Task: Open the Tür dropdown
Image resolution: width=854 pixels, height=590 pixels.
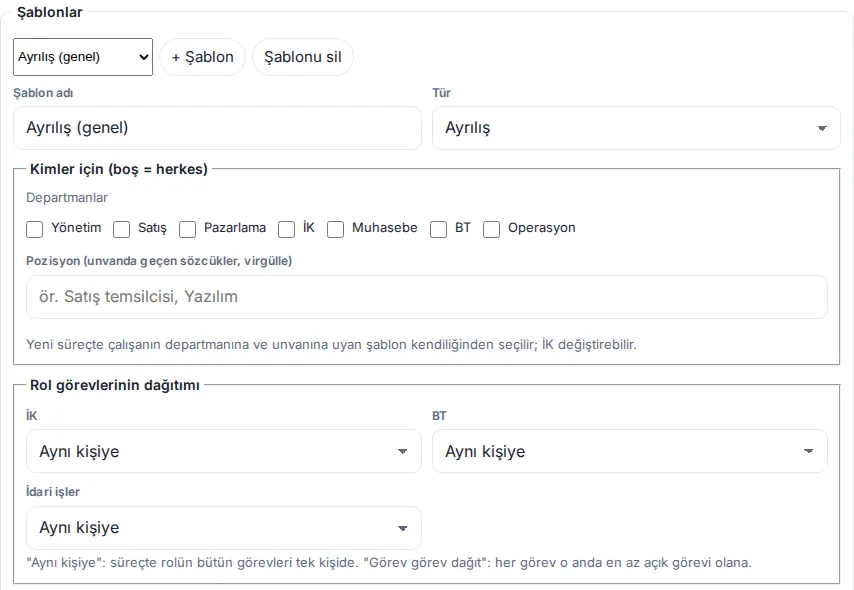Action: [636, 128]
